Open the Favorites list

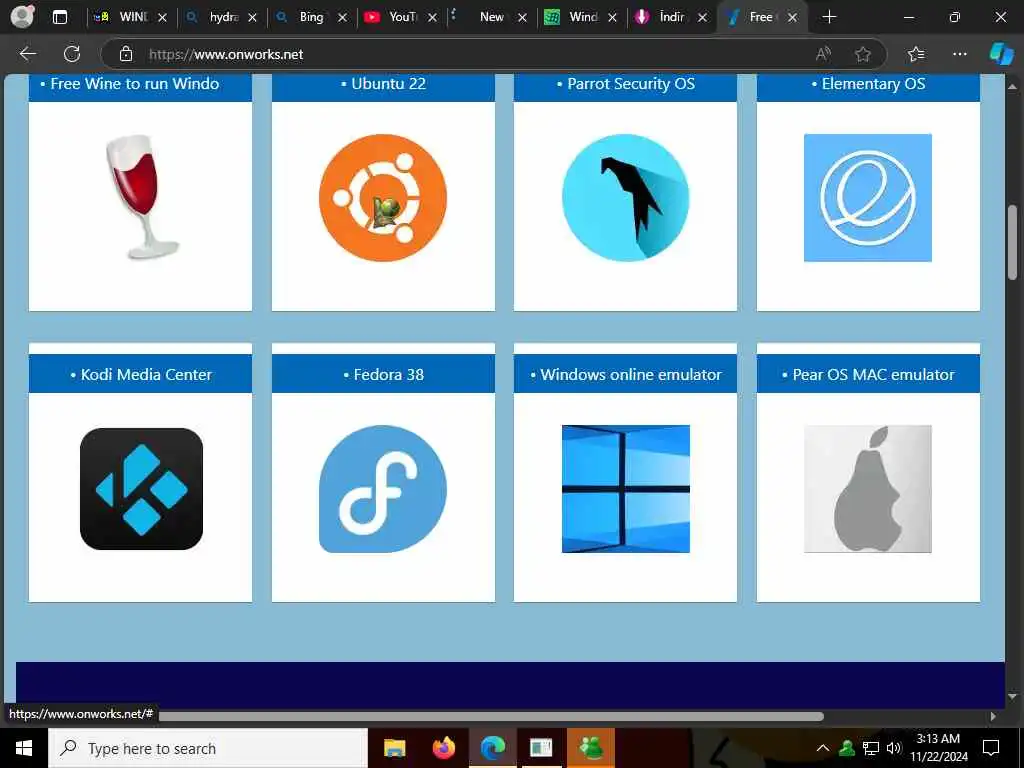(916, 54)
